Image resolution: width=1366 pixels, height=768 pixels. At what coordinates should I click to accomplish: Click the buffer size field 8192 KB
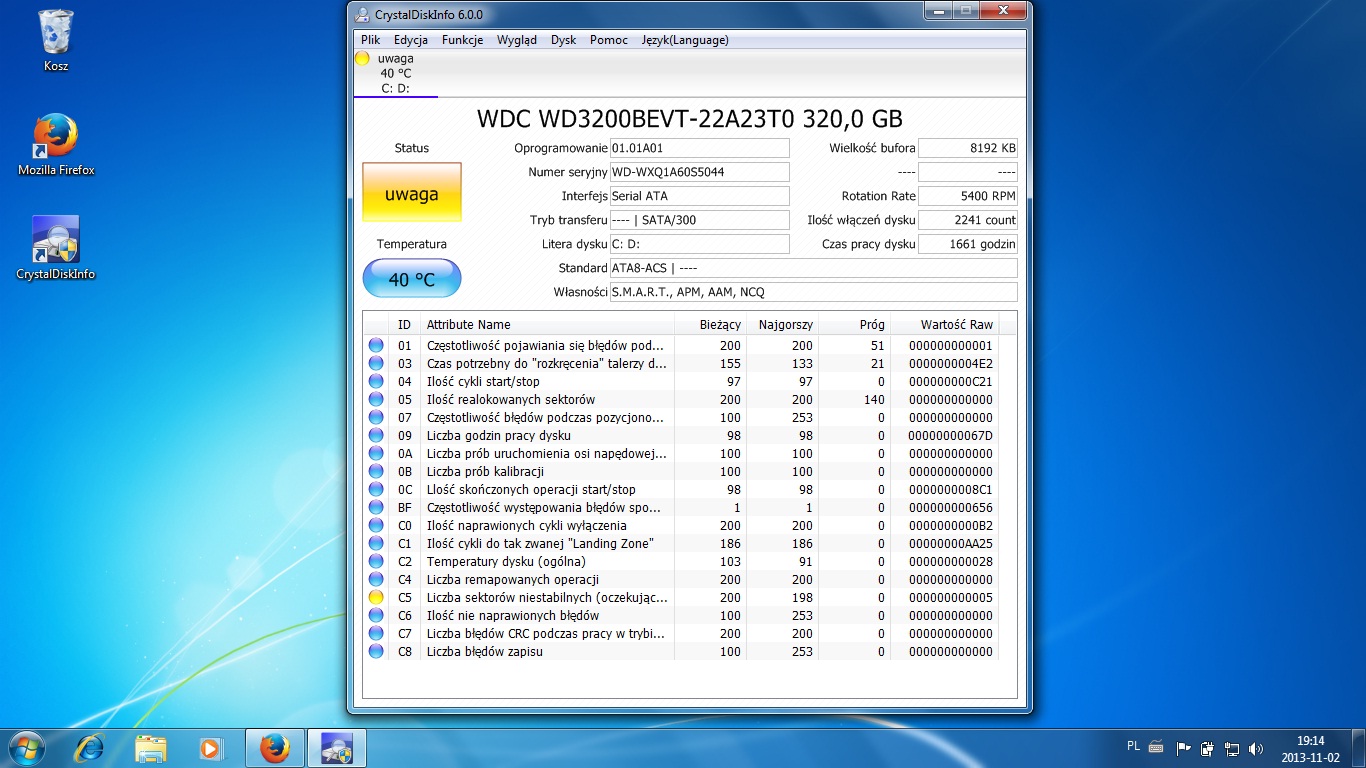[x=968, y=148]
